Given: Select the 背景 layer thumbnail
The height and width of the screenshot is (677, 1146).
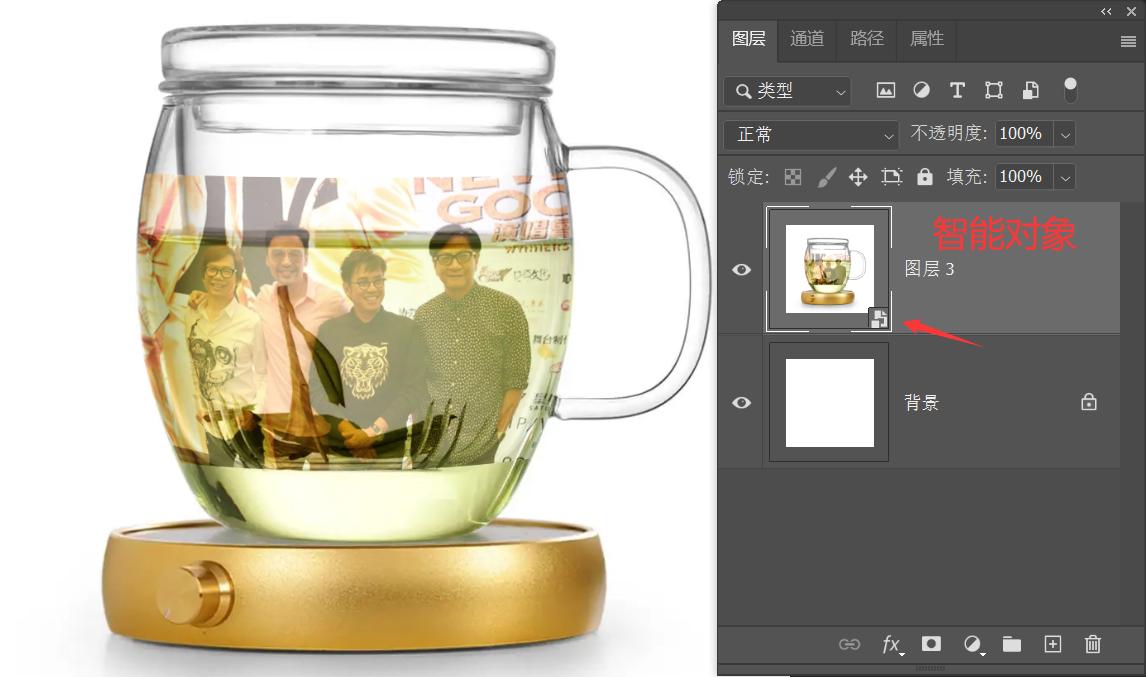Looking at the screenshot, I should pyautogui.click(x=830, y=402).
